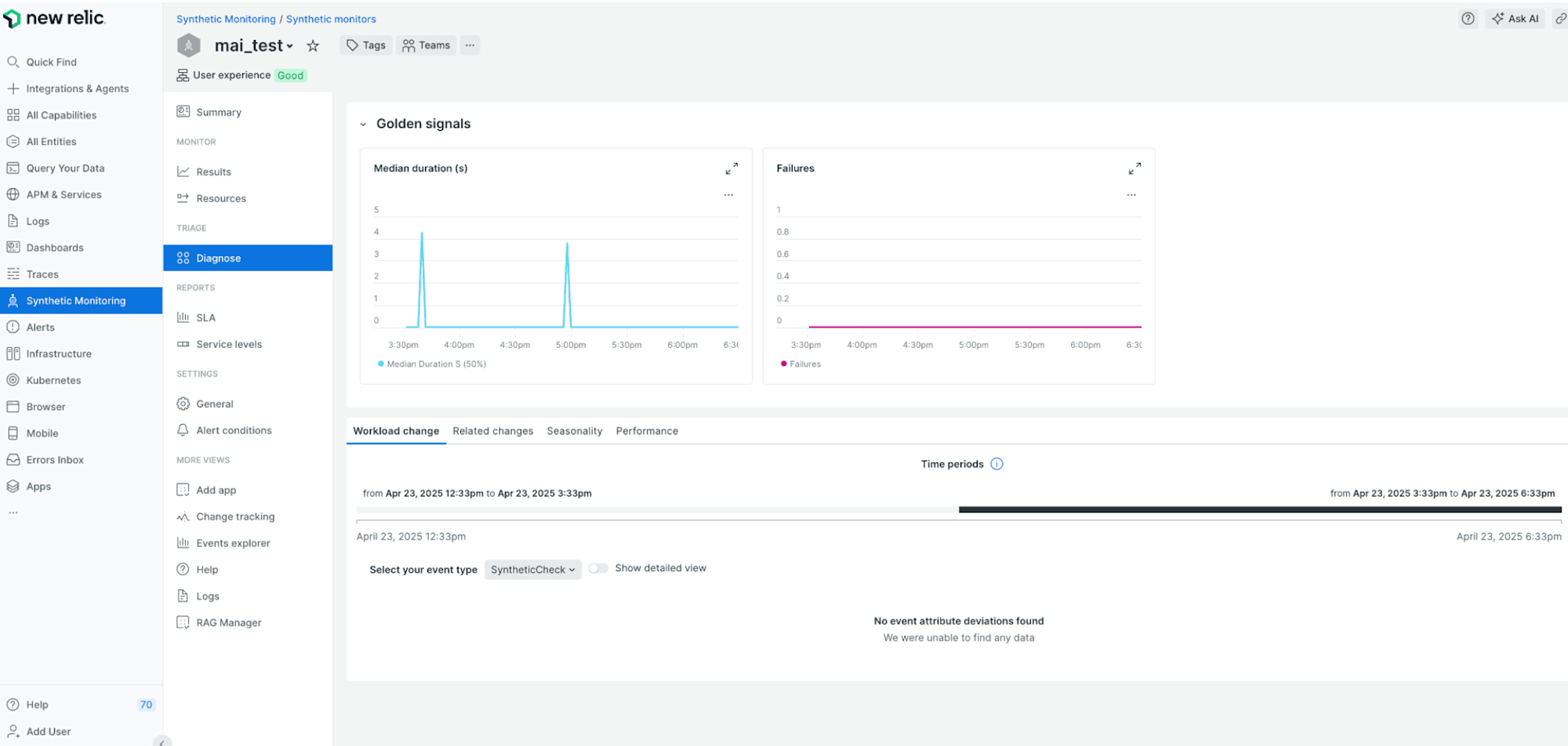This screenshot has height=746, width=1568.
Task: Switch to Performance tab
Action: click(x=647, y=431)
